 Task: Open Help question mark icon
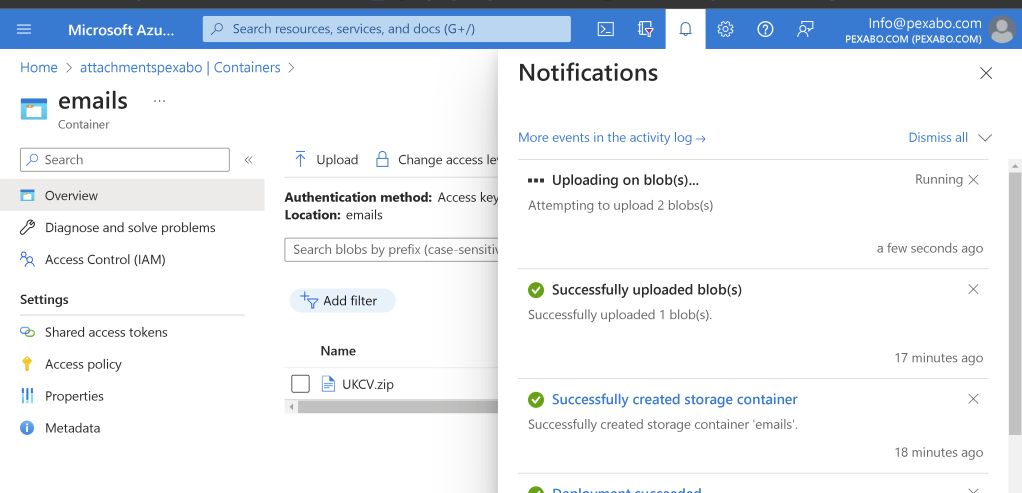(x=765, y=29)
